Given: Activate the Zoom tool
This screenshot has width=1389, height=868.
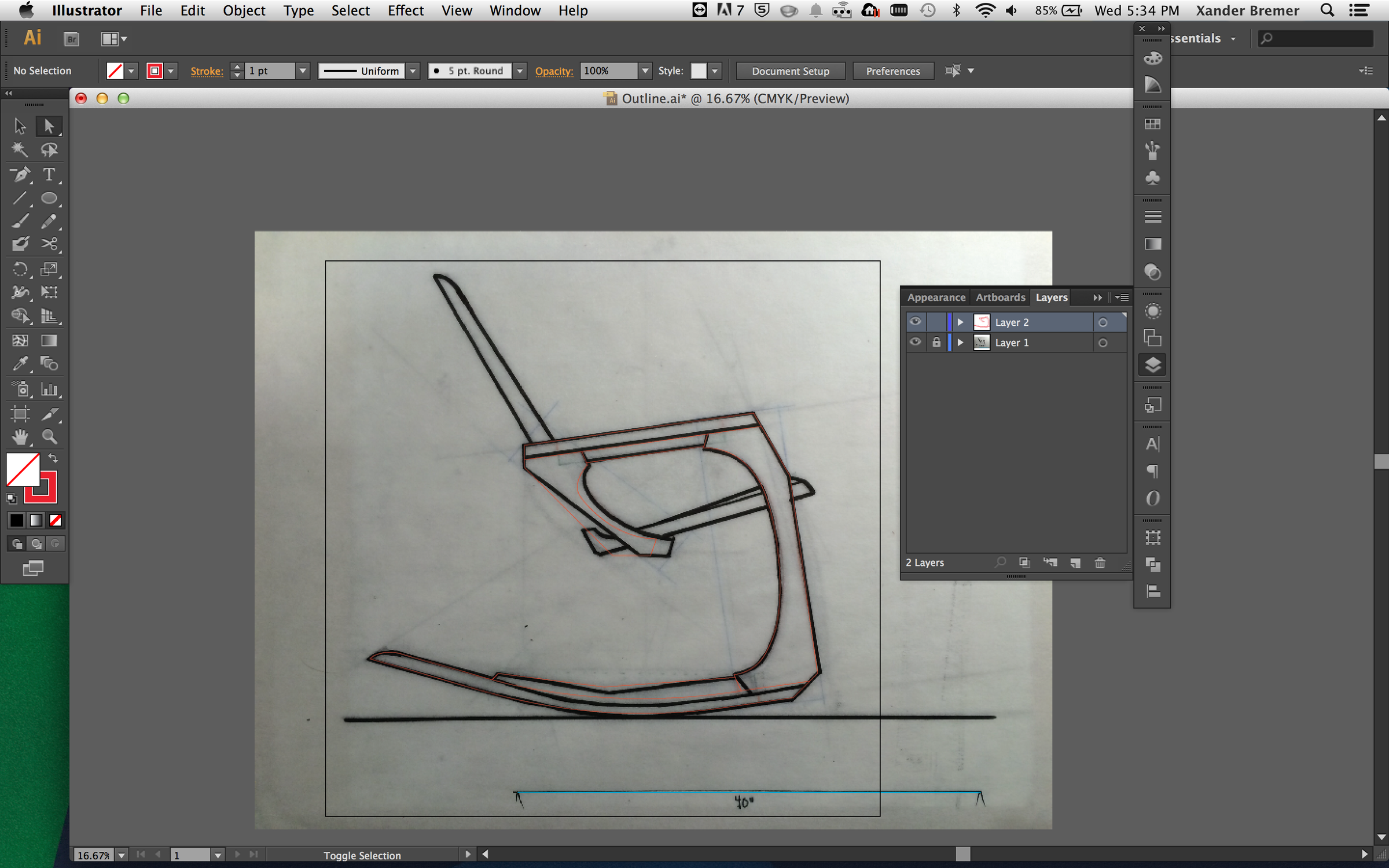Looking at the screenshot, I should point(49,437).
